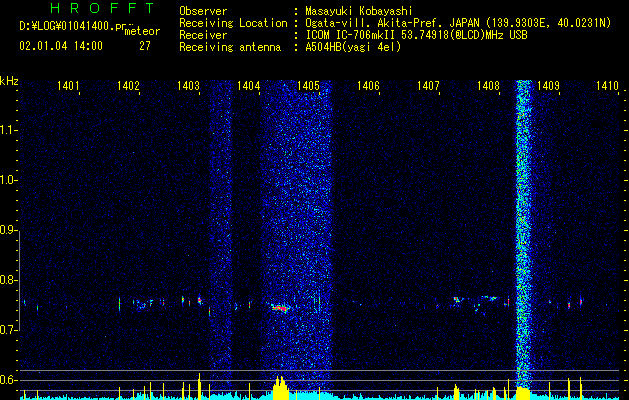Click the 'Receiver' field label

(203, 35)
